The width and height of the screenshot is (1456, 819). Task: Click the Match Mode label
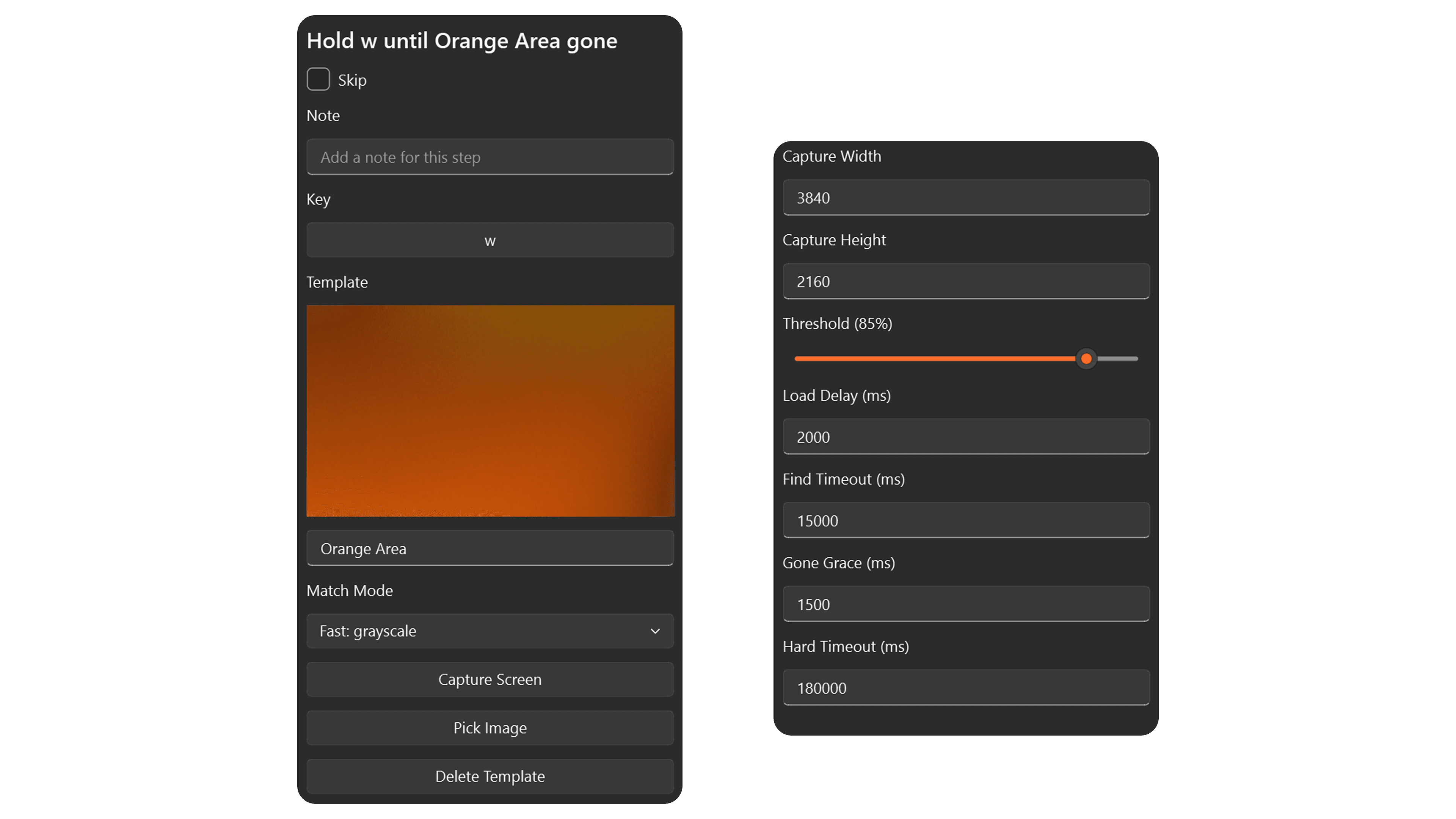(349, 590)
